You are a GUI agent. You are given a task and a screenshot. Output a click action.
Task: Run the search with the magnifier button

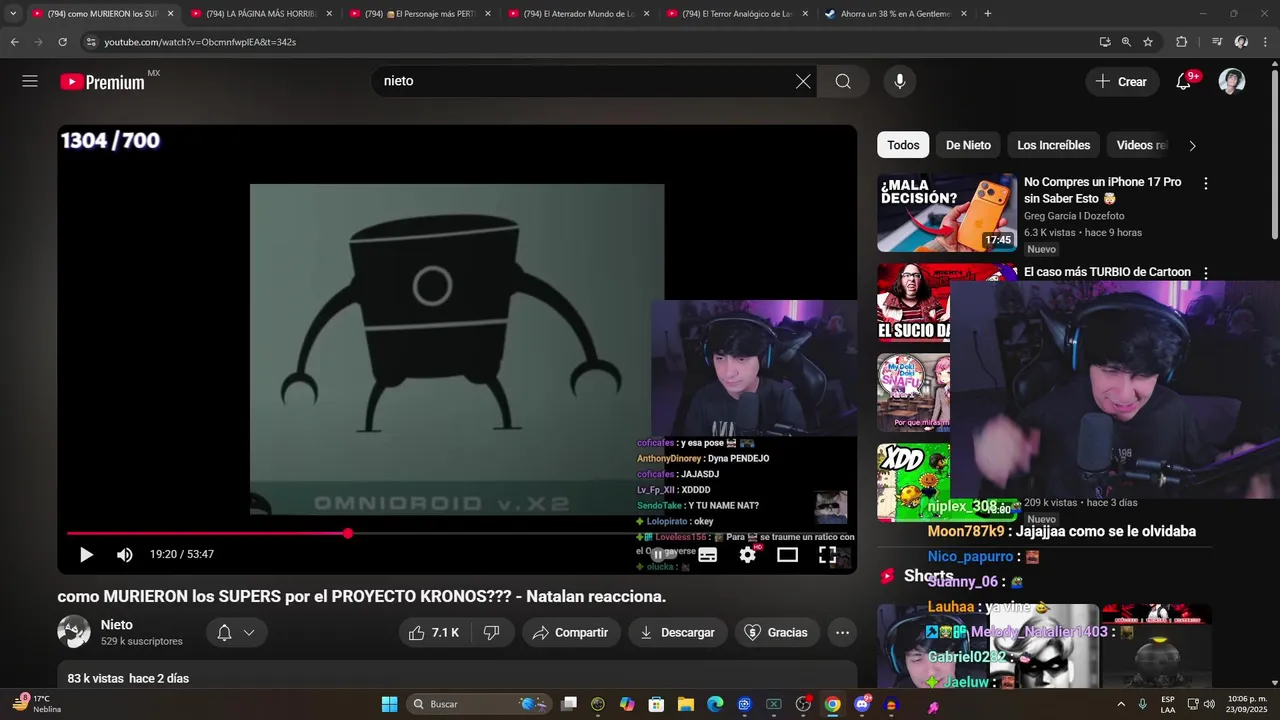843,81
